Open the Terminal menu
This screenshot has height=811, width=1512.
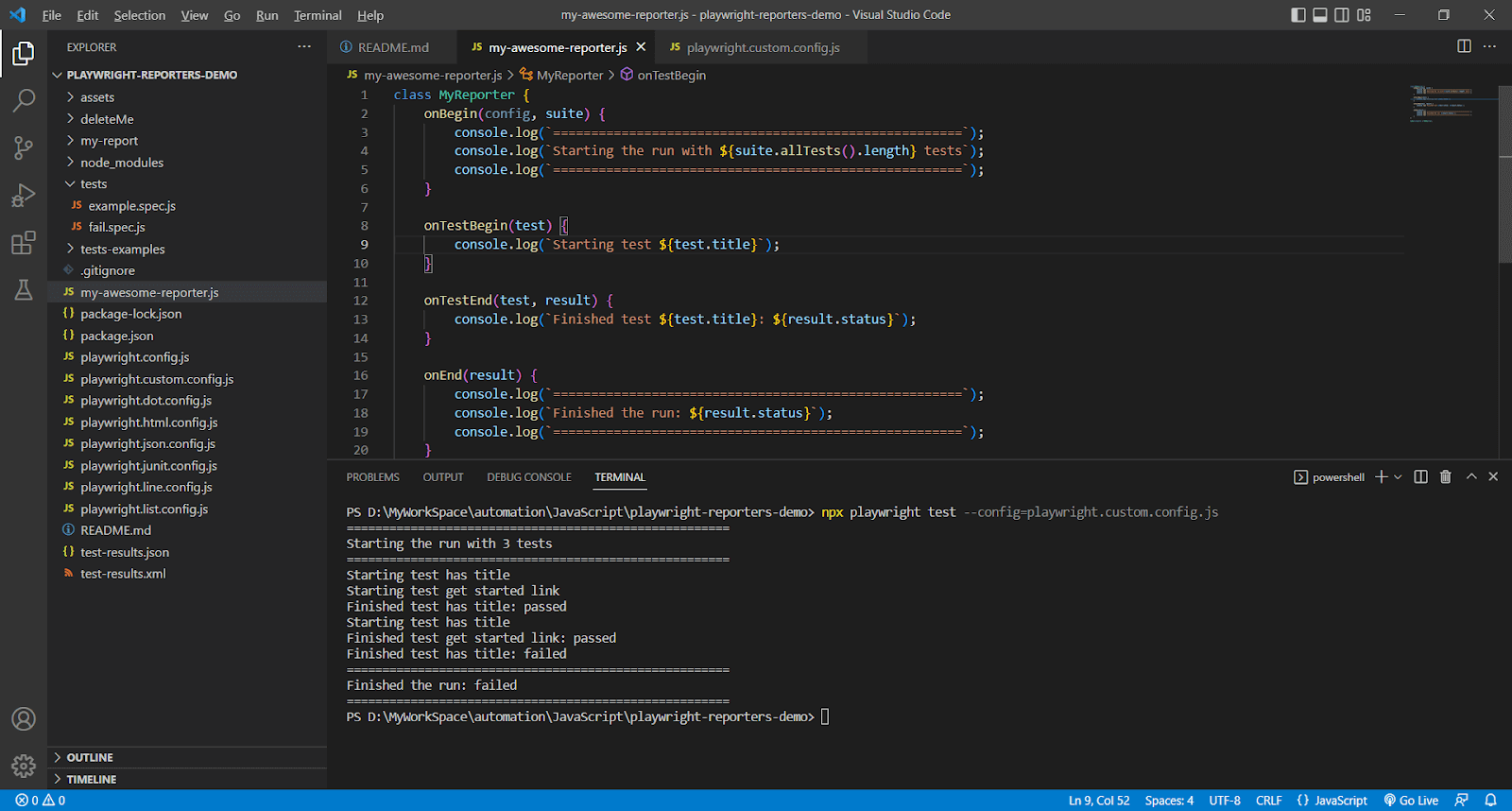318,15
